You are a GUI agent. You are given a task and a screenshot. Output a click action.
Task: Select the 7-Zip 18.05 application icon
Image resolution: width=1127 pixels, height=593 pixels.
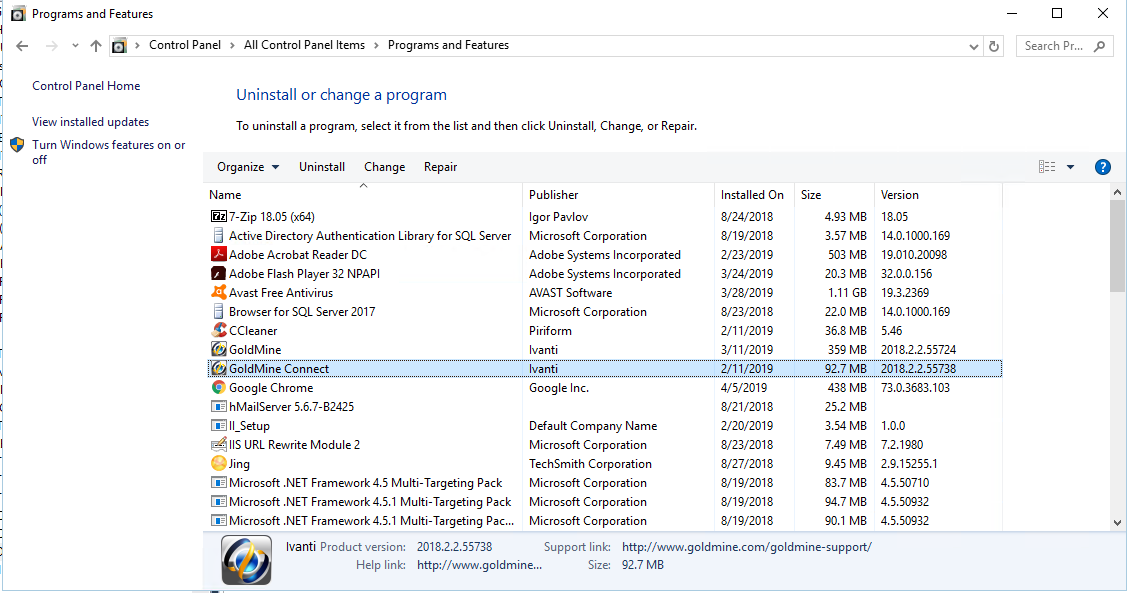coord(220,216)
